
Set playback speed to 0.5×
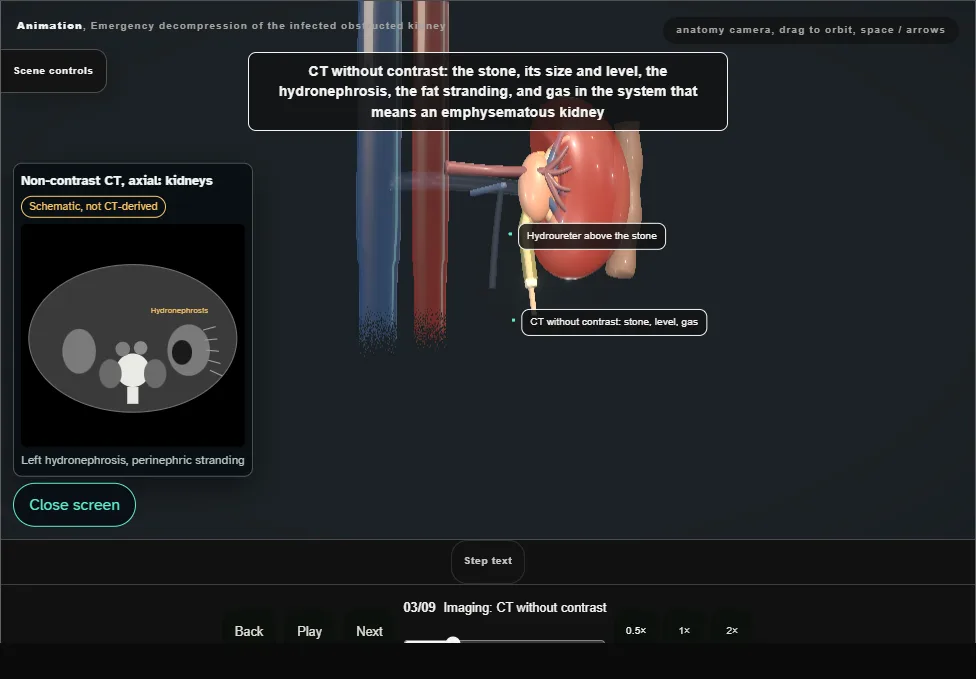636,630
